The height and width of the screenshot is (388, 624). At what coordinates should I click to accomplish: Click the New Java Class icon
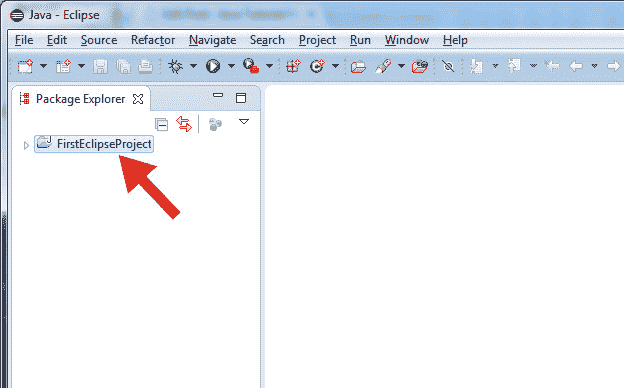(x=317, y=66)
